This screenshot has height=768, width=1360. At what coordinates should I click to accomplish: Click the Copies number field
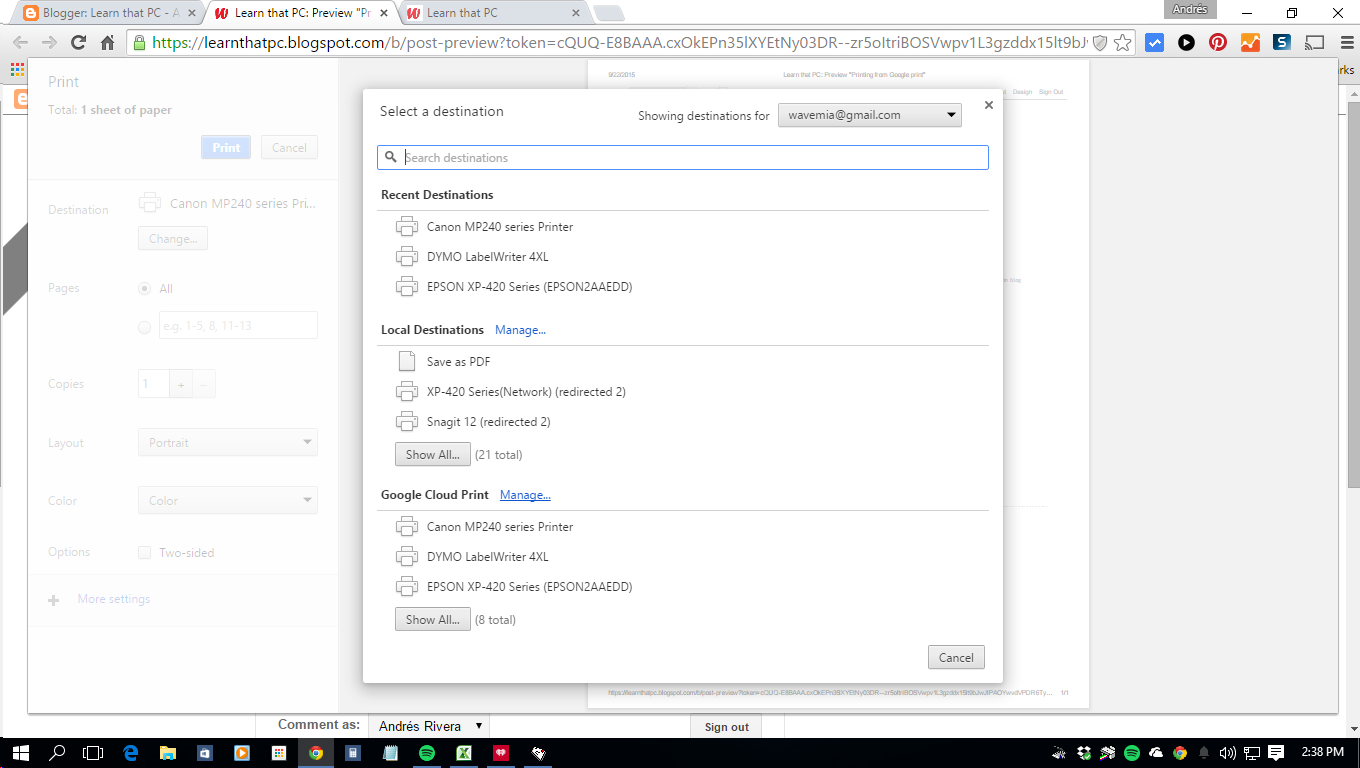[x=153, y=384]
